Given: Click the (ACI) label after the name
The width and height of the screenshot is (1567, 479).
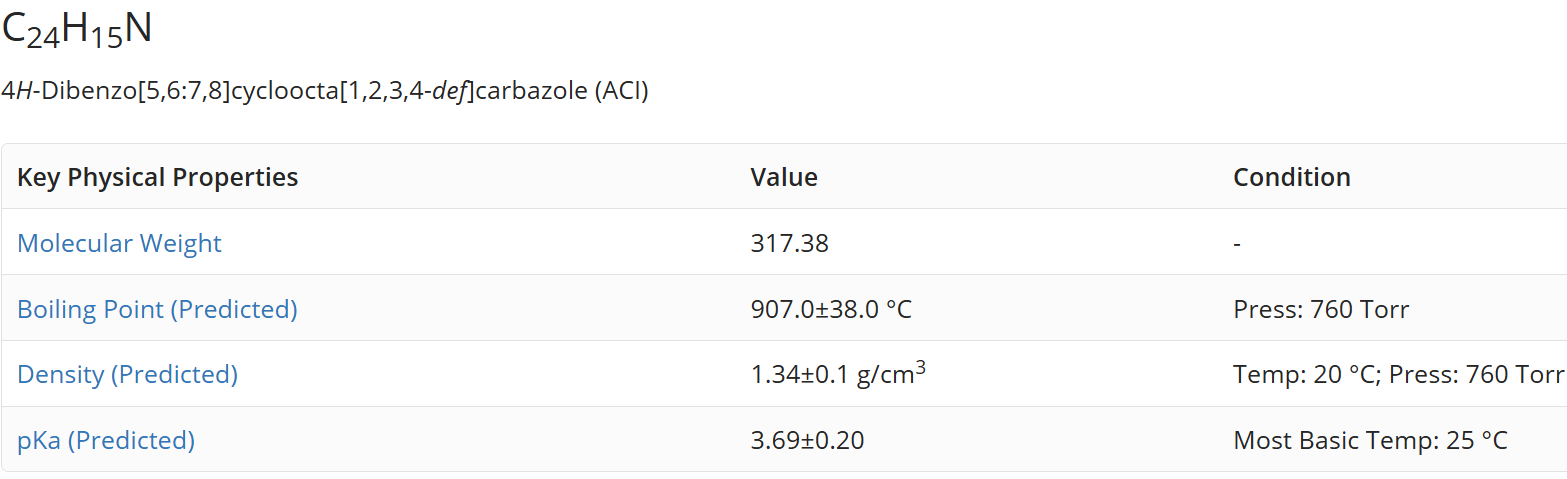Looking at the screenshot, I should click(x=622, y=91).
